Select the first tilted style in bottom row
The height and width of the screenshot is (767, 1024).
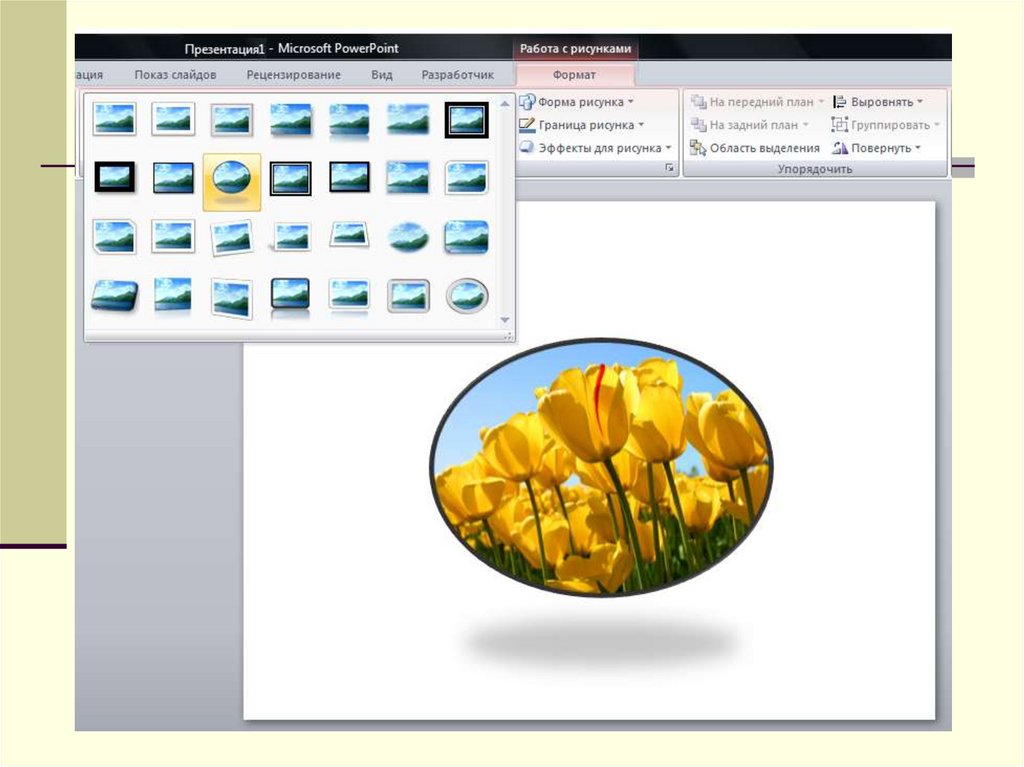pos(114,296)
